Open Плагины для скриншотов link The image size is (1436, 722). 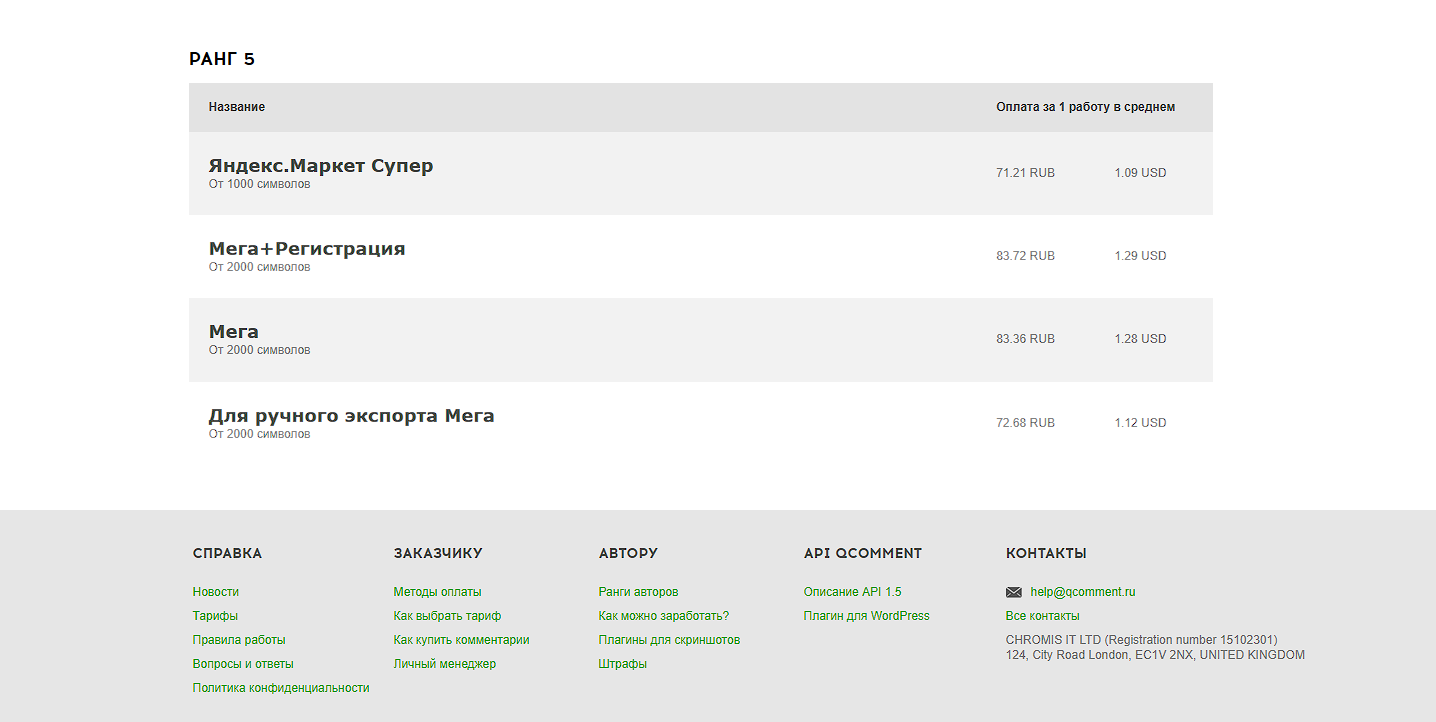coord(669,640)
